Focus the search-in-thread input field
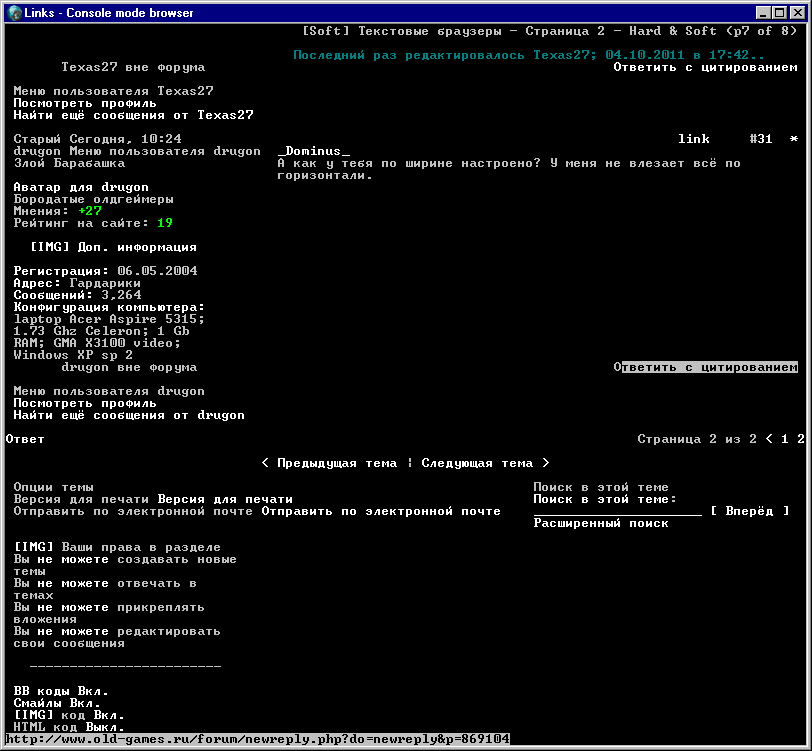 tap(617, 511)
